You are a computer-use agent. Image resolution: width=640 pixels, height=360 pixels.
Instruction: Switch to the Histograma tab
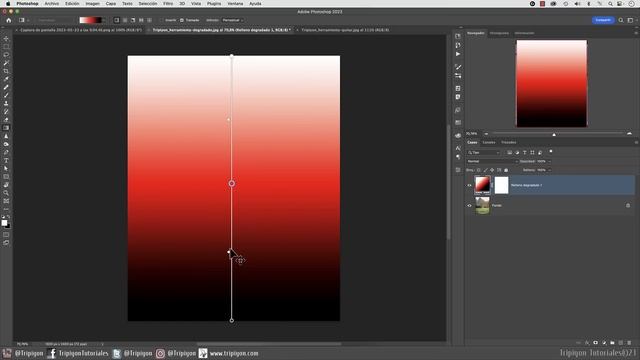[499, 33]
